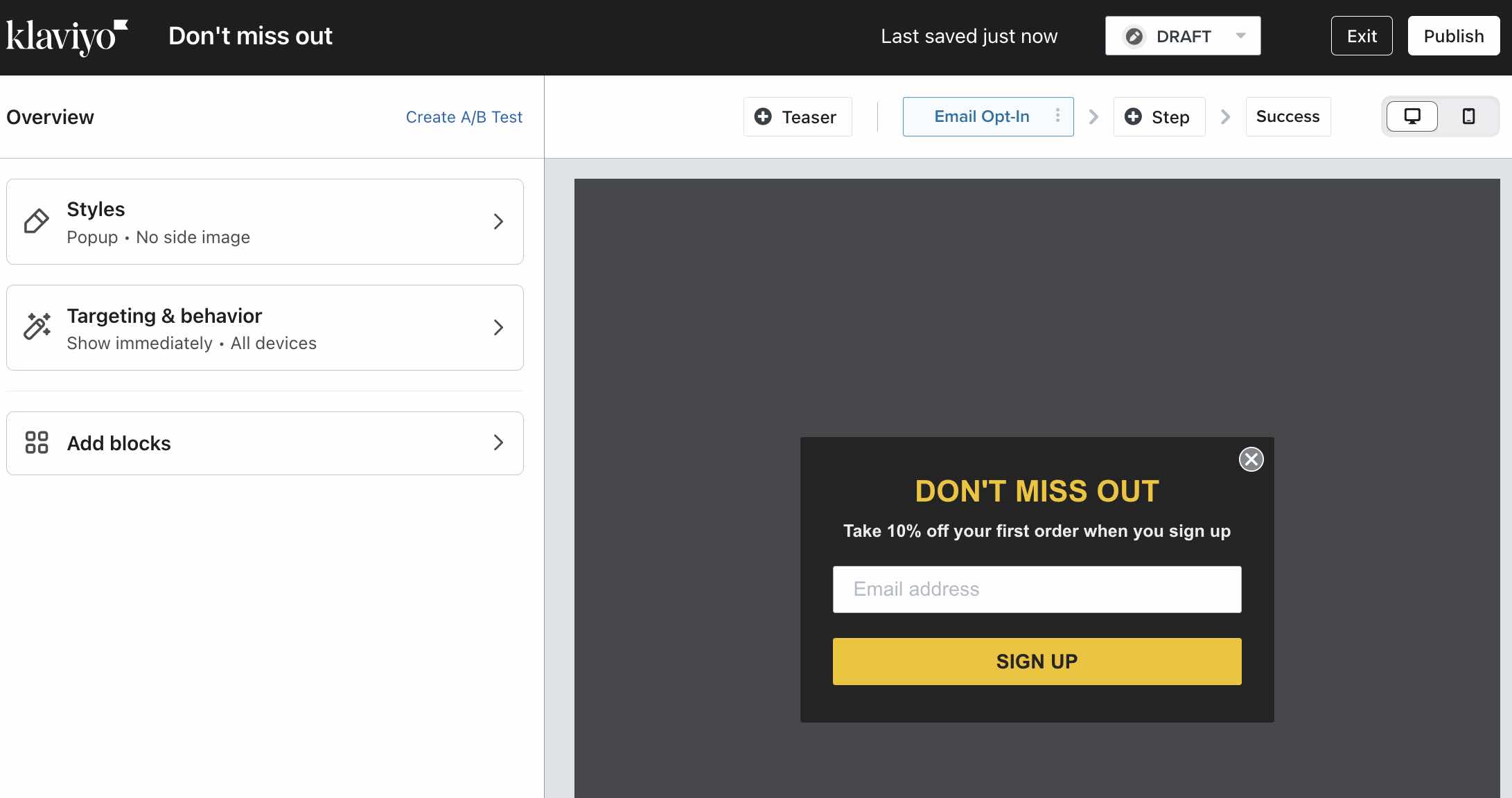The height and width of the screenshot is (798, 1512).
Task: Expand the Styles panel chevron
Action: click(498, 221)
